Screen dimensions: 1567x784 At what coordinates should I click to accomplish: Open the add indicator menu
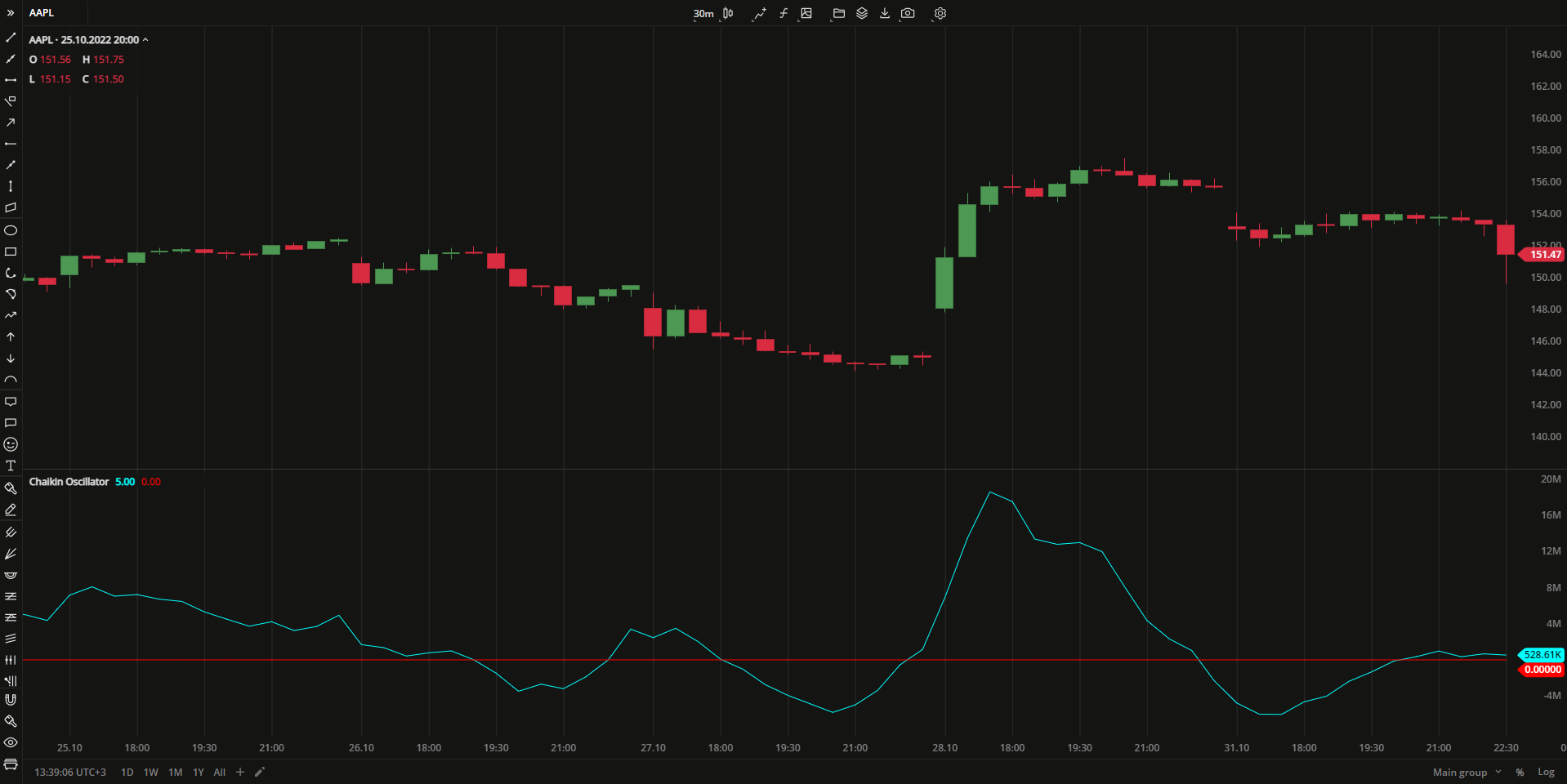pyautogui.click(x=760, y=13)
